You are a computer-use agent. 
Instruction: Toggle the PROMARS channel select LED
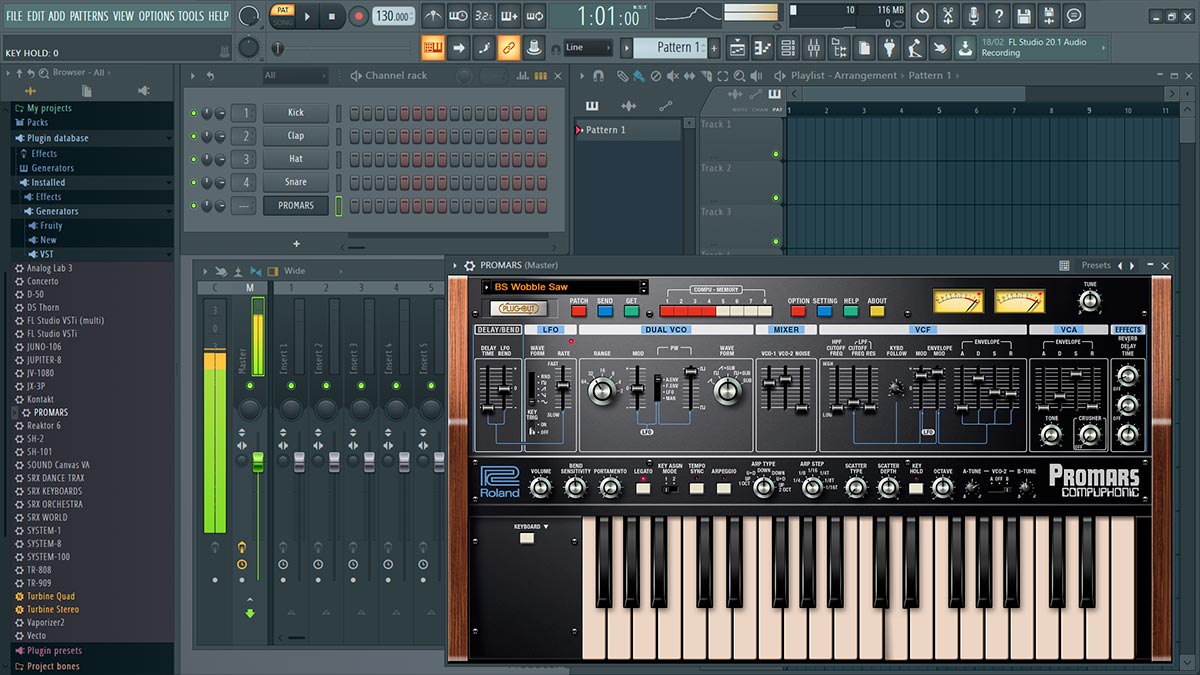(339, 206)
